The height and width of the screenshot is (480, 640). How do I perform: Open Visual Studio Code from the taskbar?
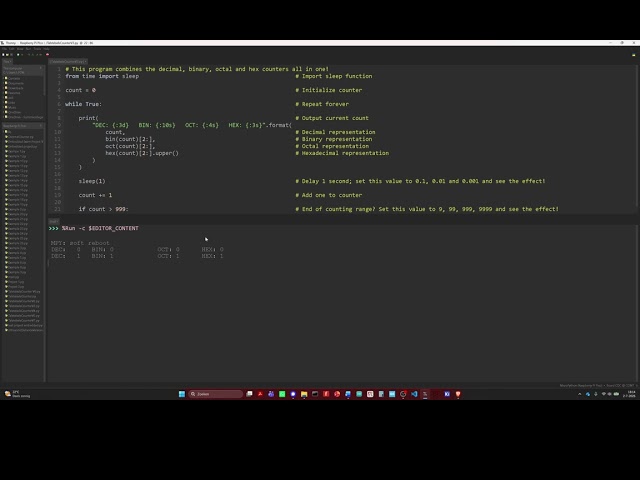pos(414,394)
